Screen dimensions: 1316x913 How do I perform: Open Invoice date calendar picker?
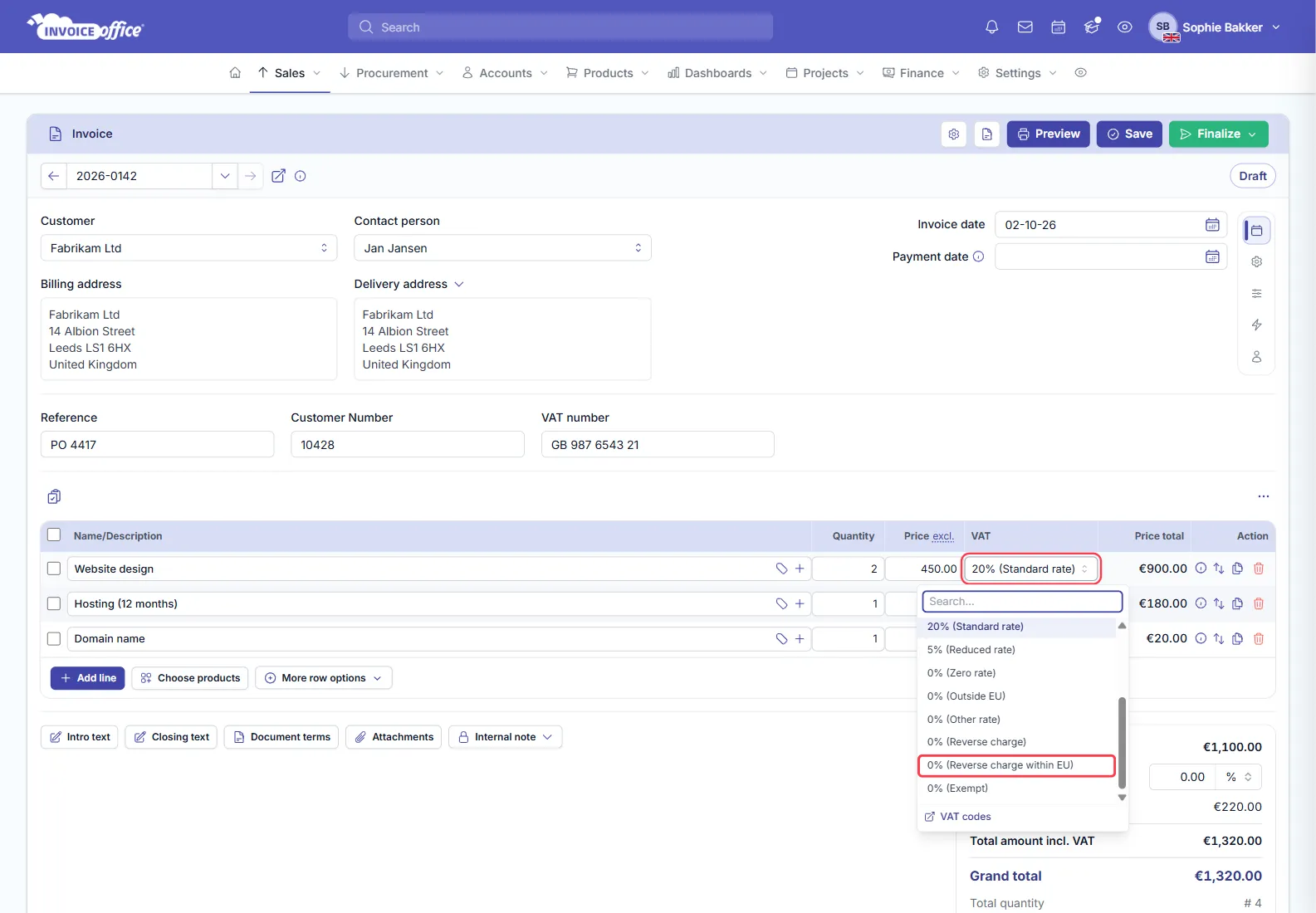click(1212, 225)
